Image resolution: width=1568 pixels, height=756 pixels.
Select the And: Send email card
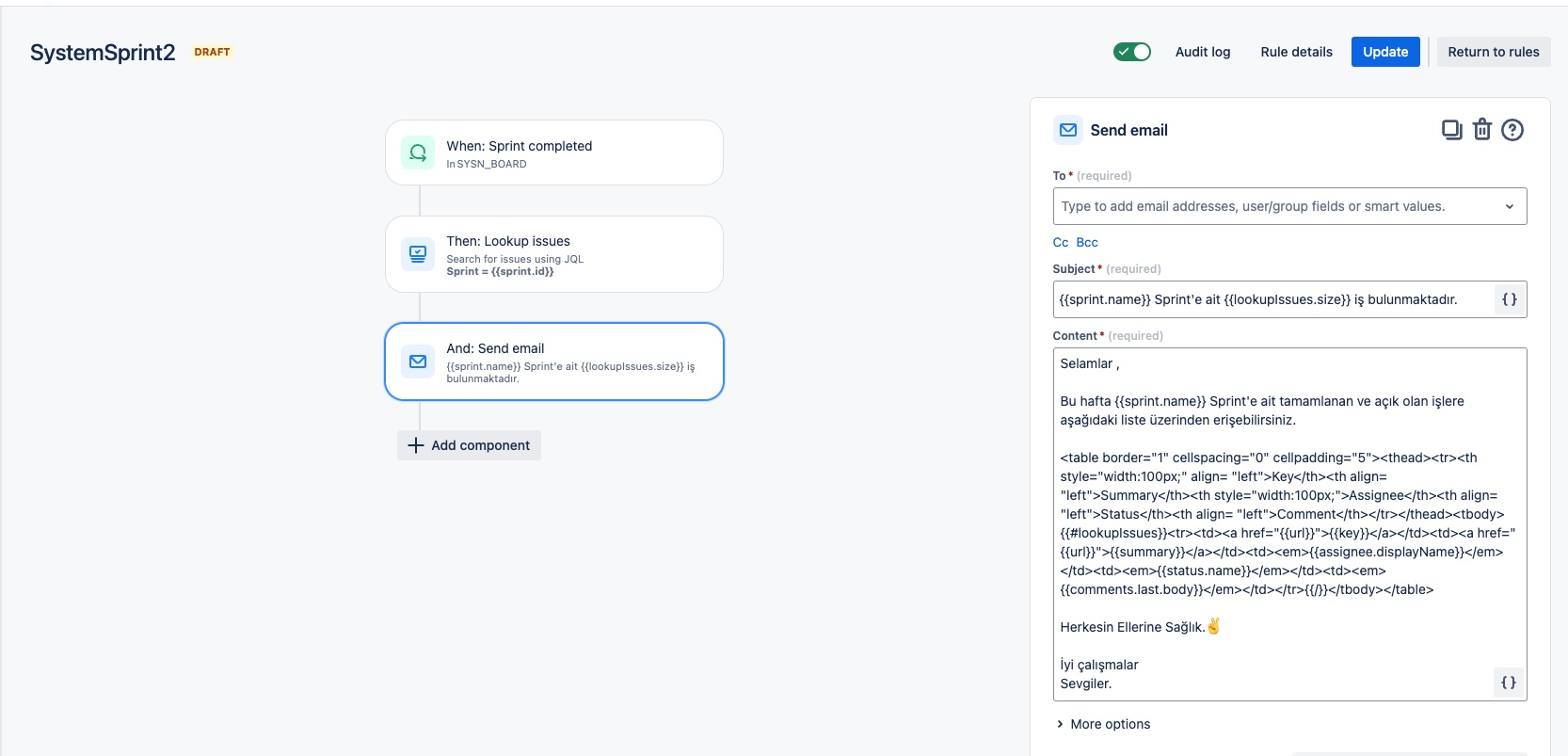[x=554, y=362]
